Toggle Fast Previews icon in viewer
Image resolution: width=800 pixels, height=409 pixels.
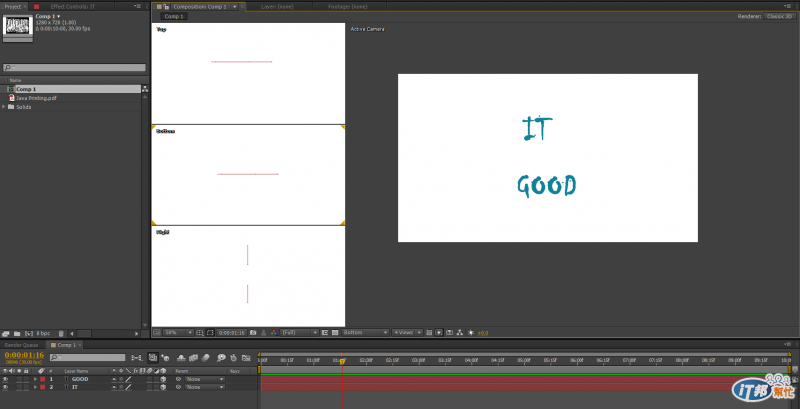click(439, 333)
